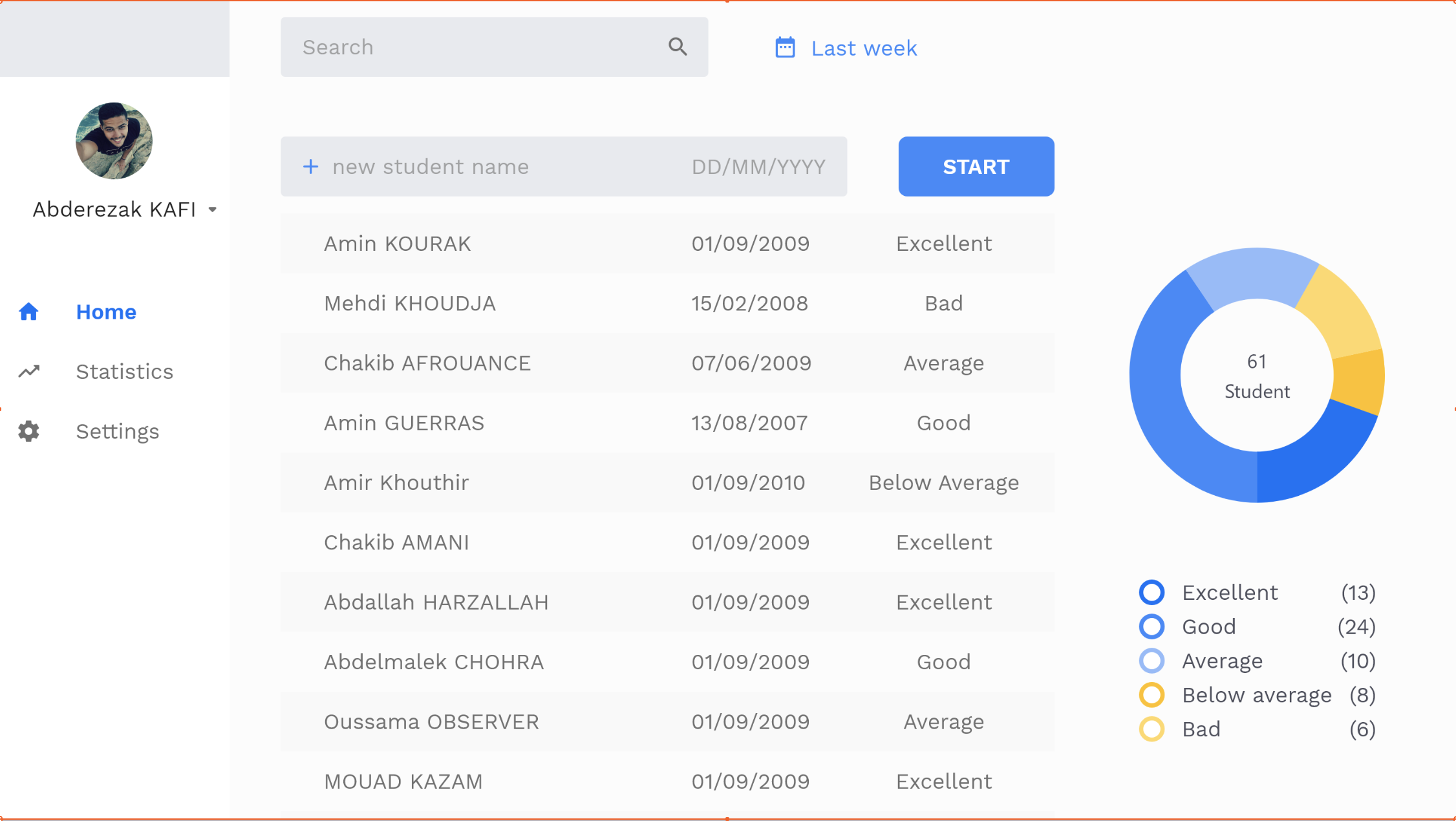Open the Last week date range selector

tap(864, 48)
